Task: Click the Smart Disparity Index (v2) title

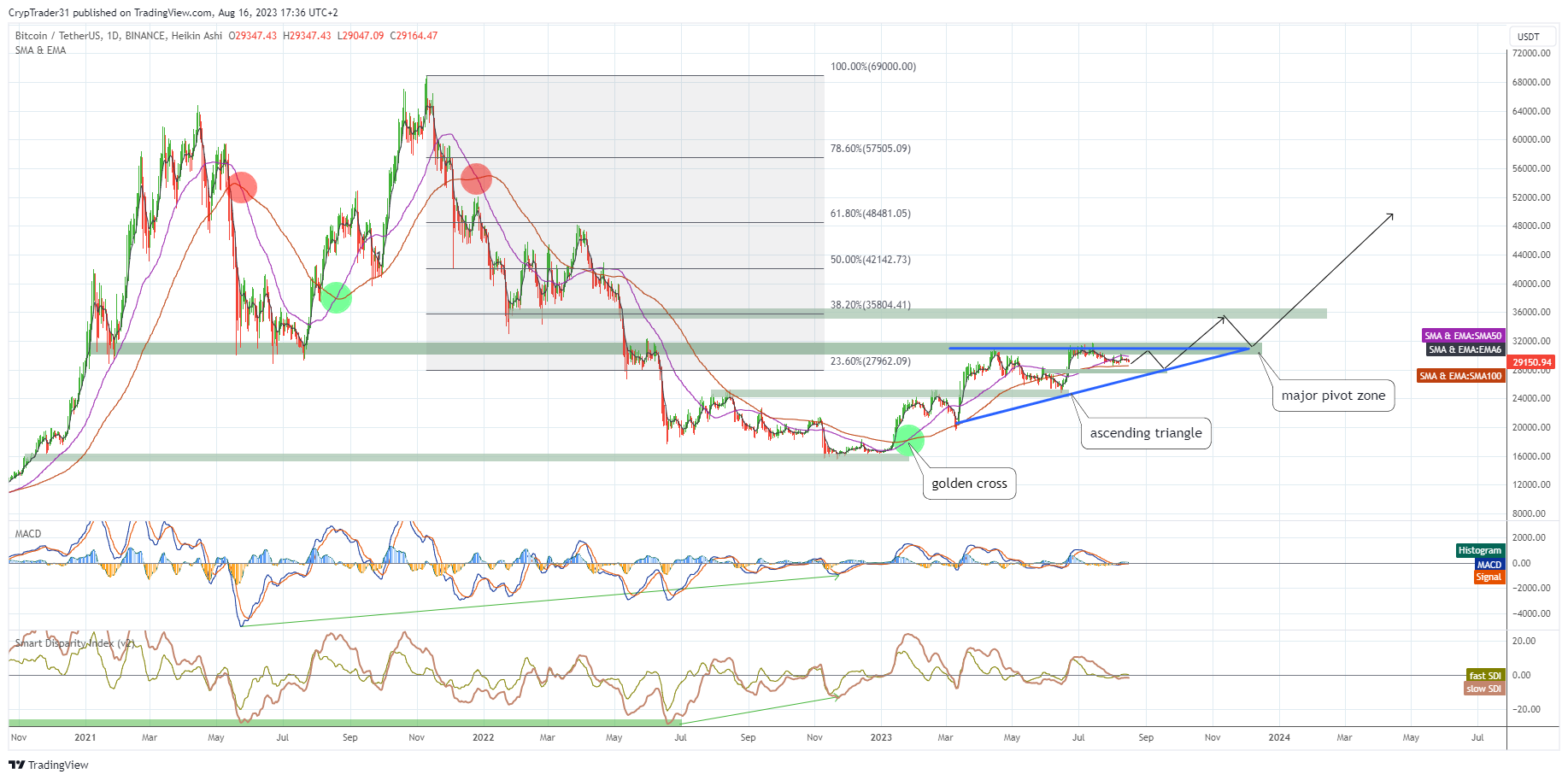Action: (x=75, y=643)
